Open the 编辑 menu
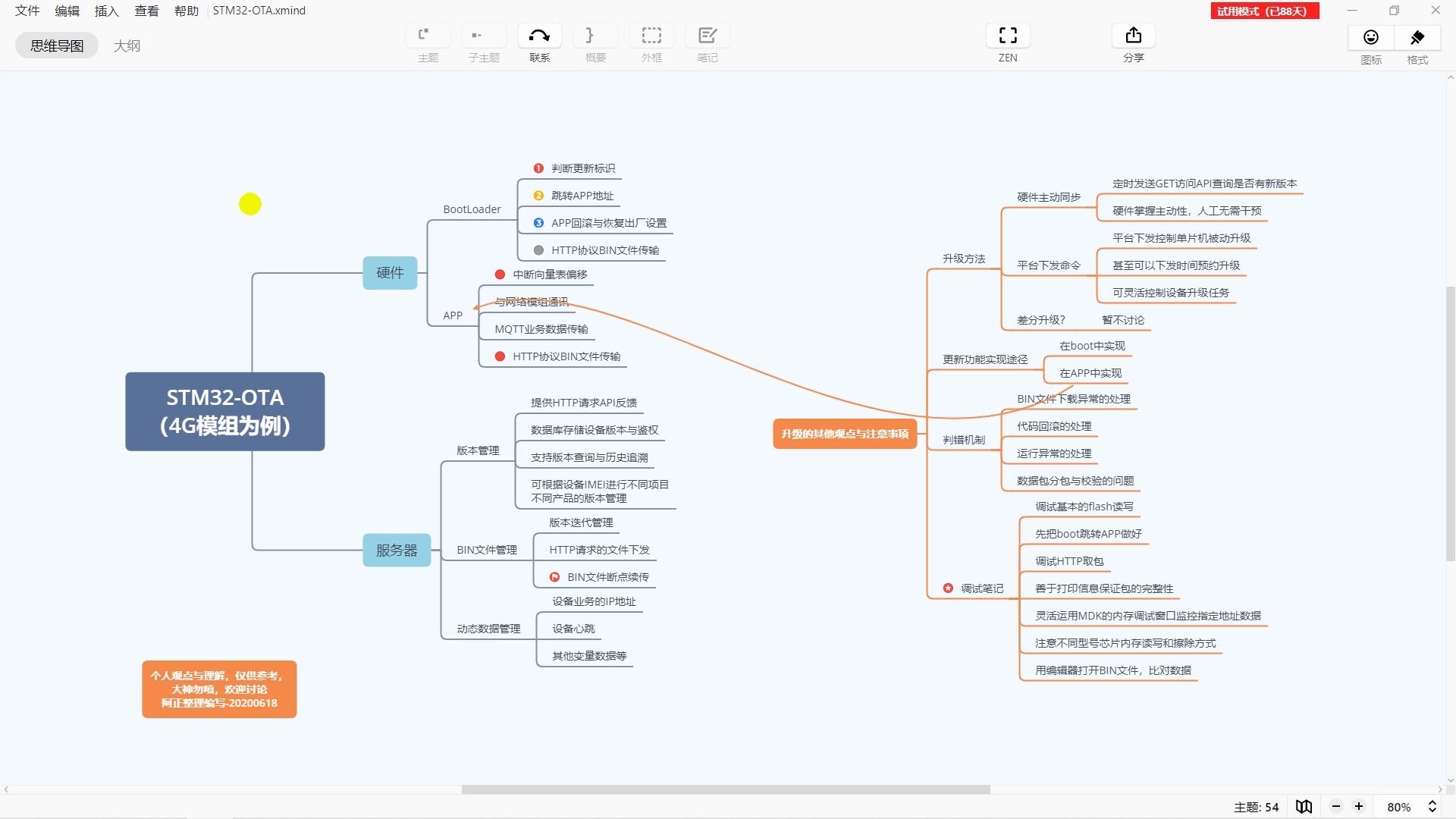Viewport: 1456px width, 819px height. 67,11
